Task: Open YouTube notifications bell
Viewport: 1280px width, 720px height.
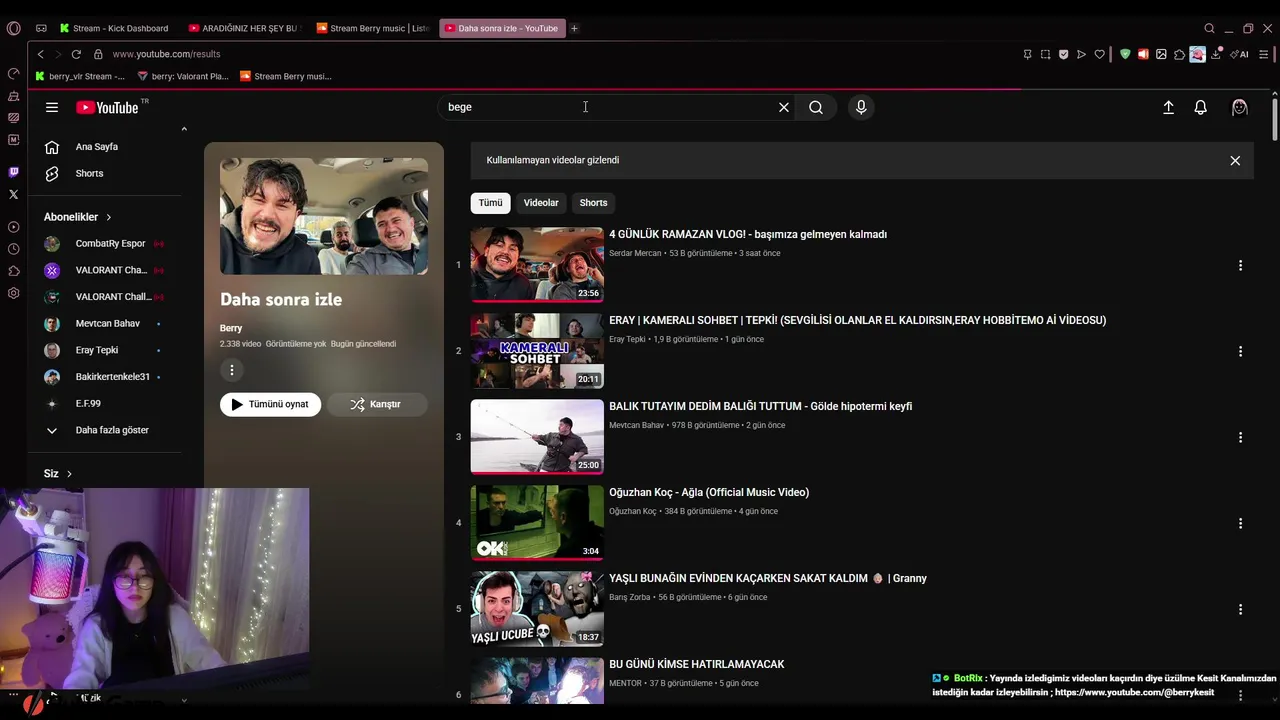Action: 1201,107
